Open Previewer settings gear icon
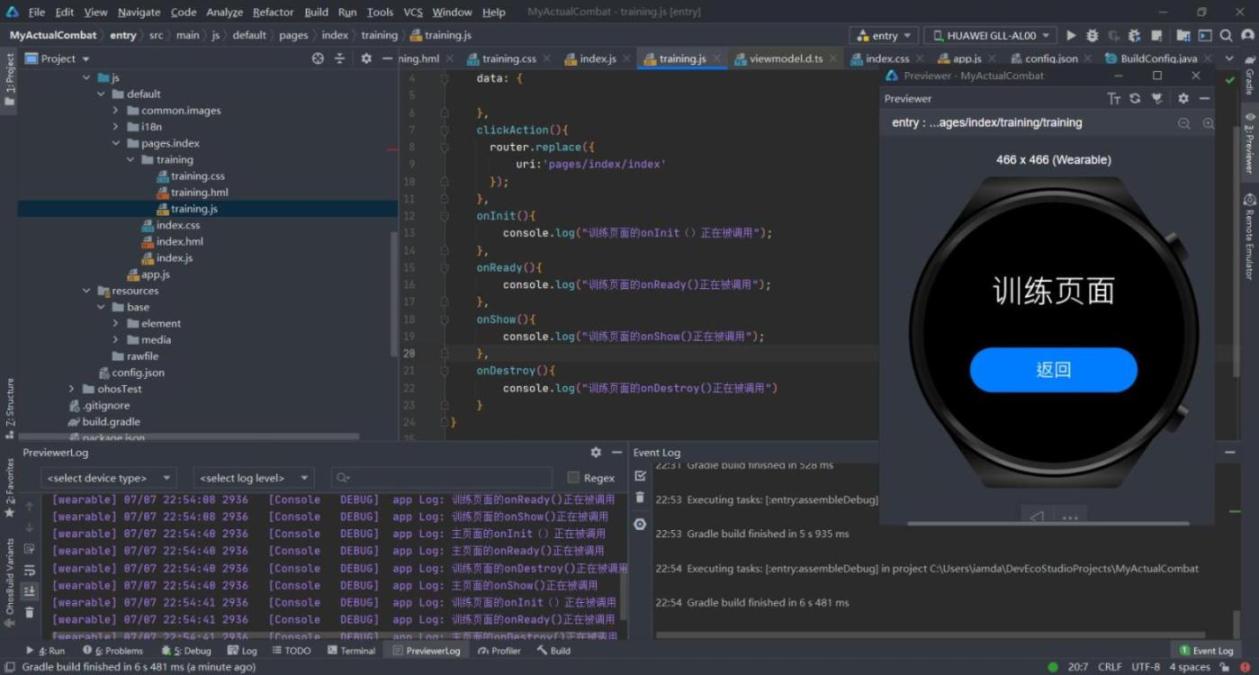Image resolution: width=1259 pixels, height=675 pixels. [1183, 99]
